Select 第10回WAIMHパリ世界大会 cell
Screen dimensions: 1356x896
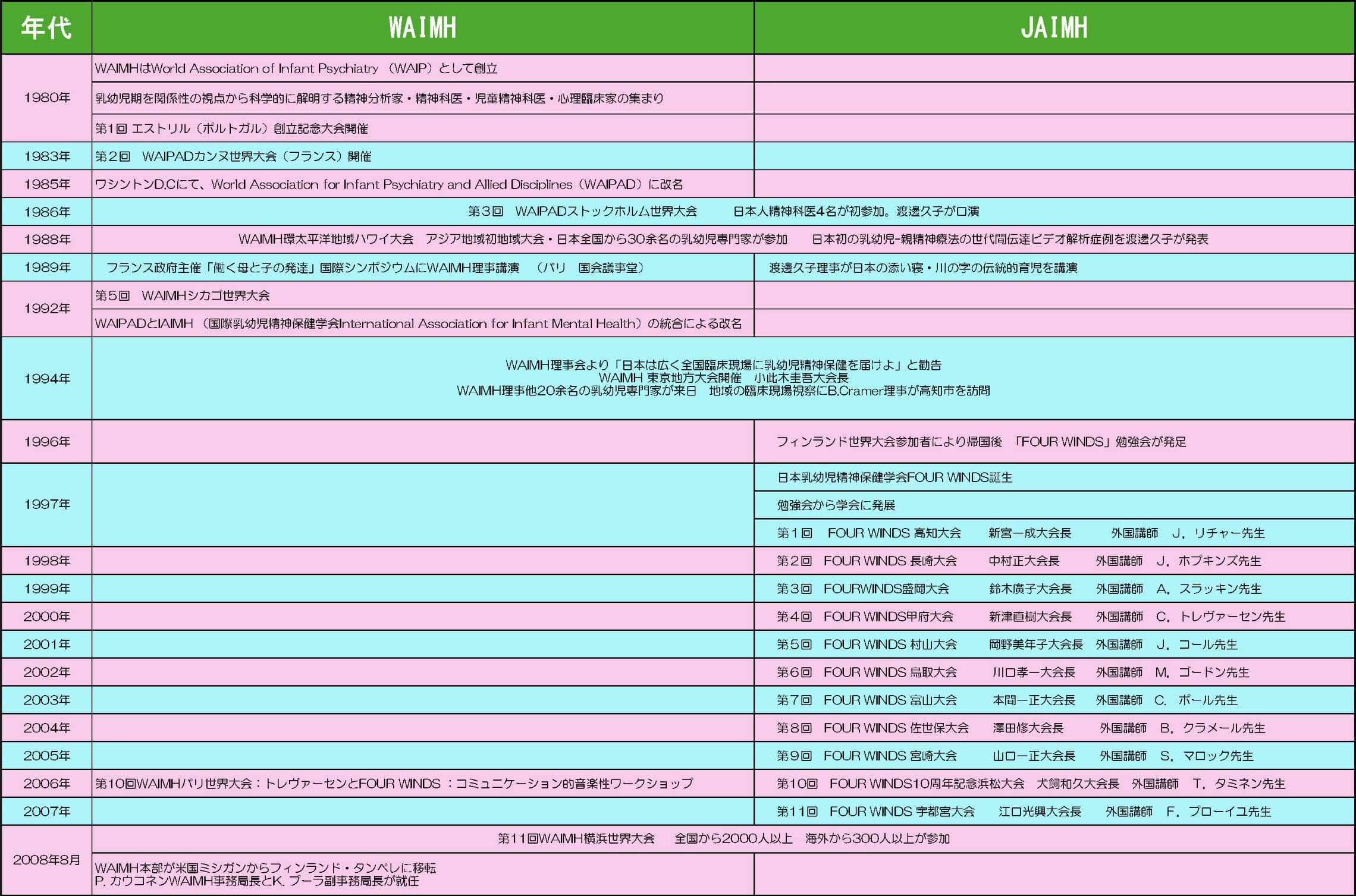click(394, 784)
